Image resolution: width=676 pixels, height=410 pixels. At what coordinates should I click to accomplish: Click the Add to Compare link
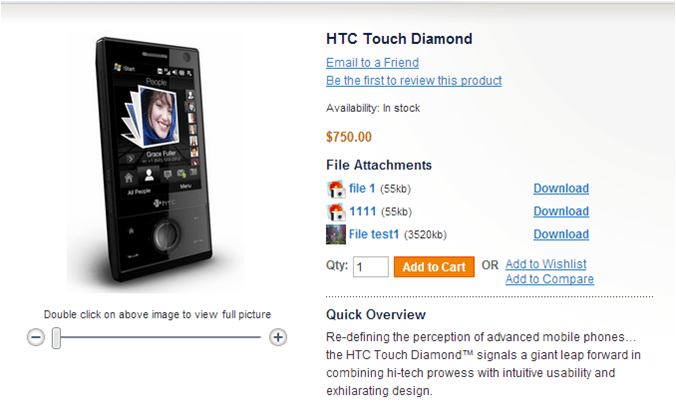coord(549,279)
